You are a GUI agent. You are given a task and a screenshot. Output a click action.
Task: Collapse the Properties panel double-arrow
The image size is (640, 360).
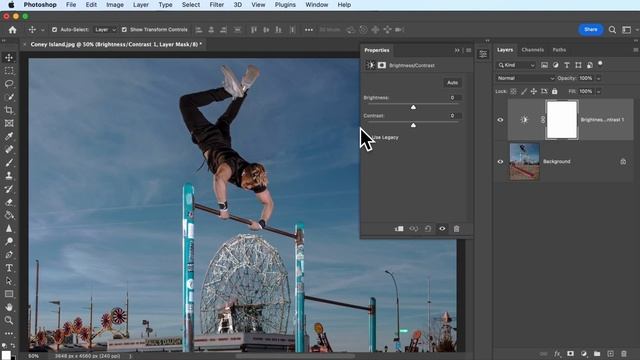(457, 50)
